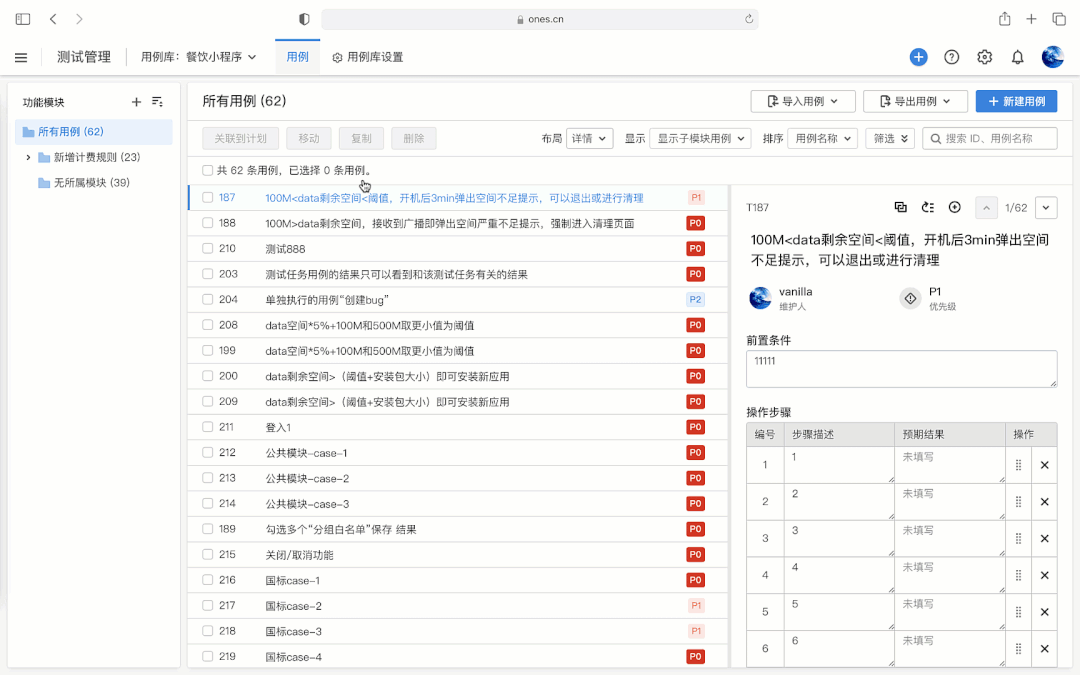Click the 前置条件 text area
Screen dimensions: 1080x675
902,368
